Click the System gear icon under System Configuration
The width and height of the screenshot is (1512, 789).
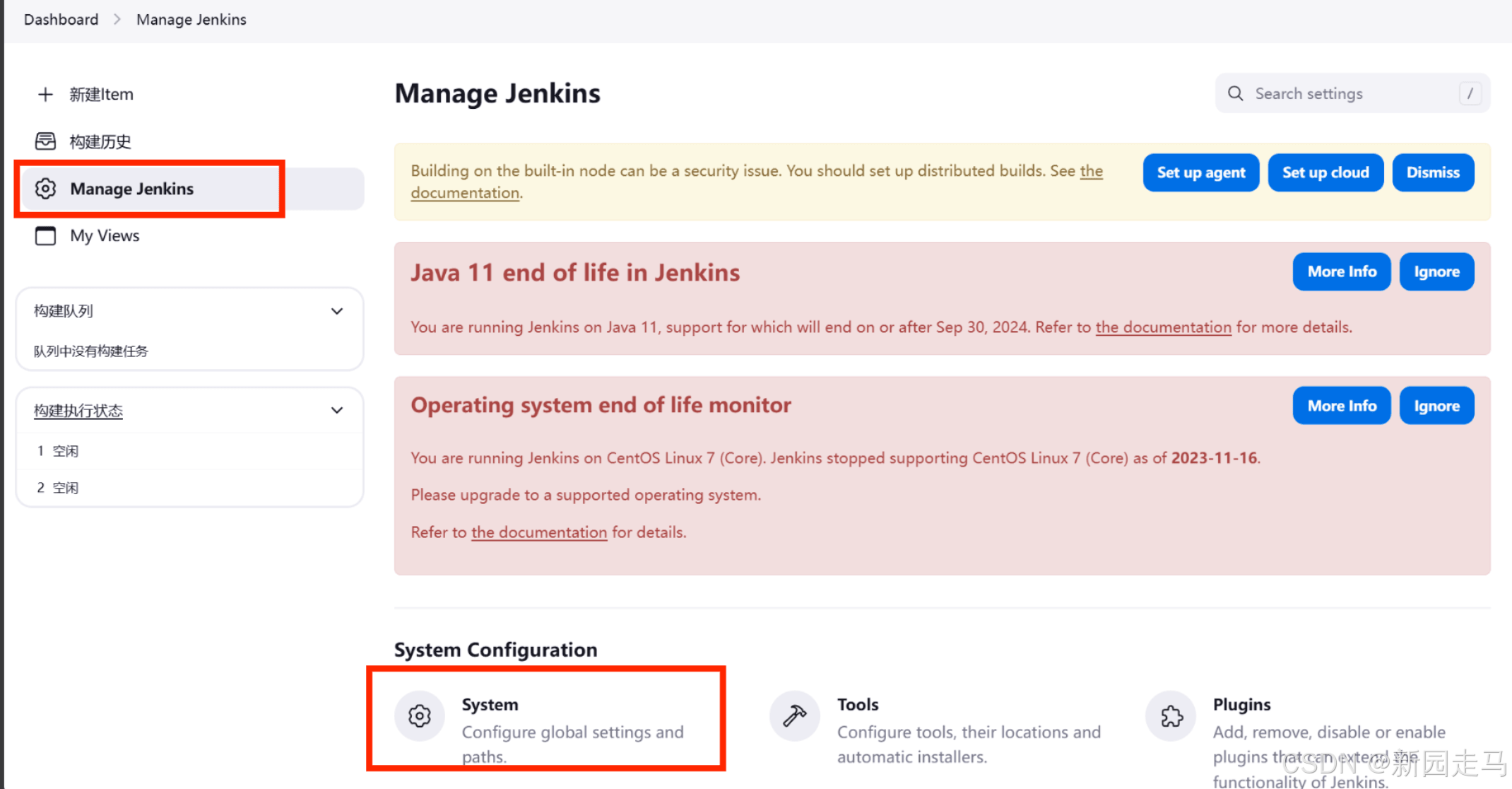(420, 715)
